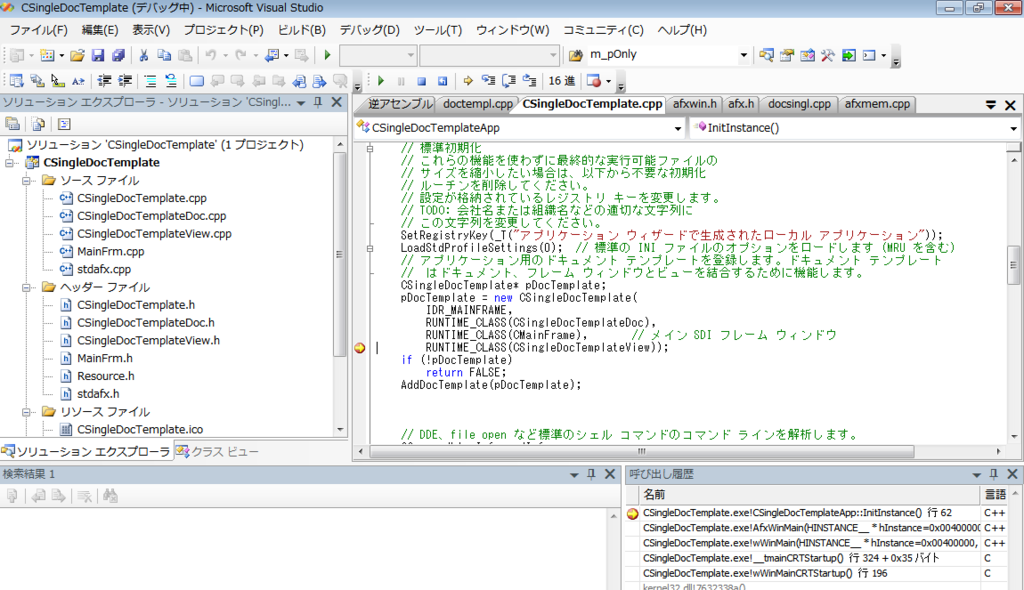Open Solution Explorer toolbar icon with magnifier
The width and height of the screenshot is (1024, 590).
(767, 56)
